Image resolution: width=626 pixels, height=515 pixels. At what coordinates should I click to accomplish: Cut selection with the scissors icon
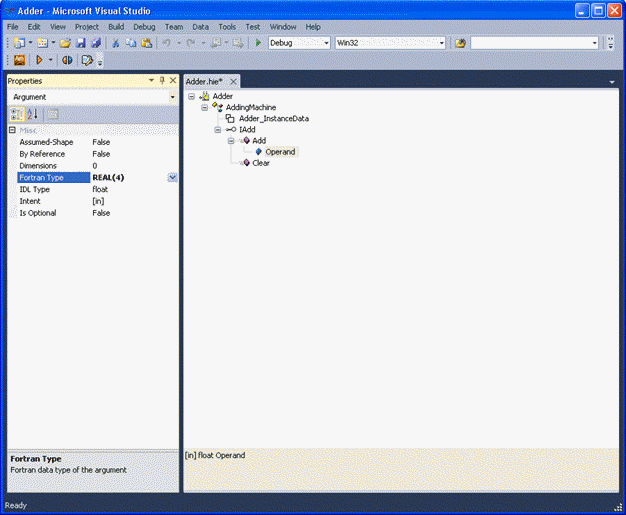115,43
